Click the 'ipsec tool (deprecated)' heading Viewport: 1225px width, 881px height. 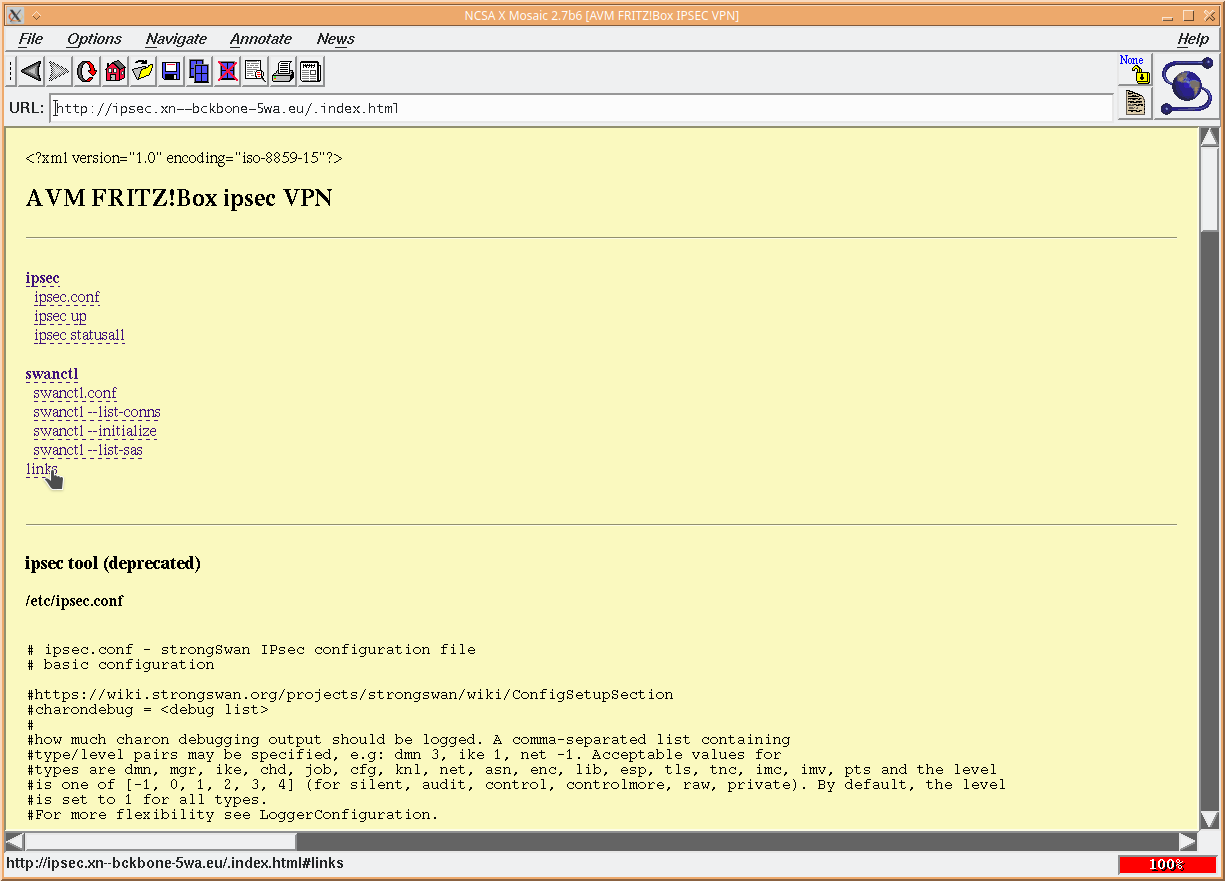coord(113,563)
